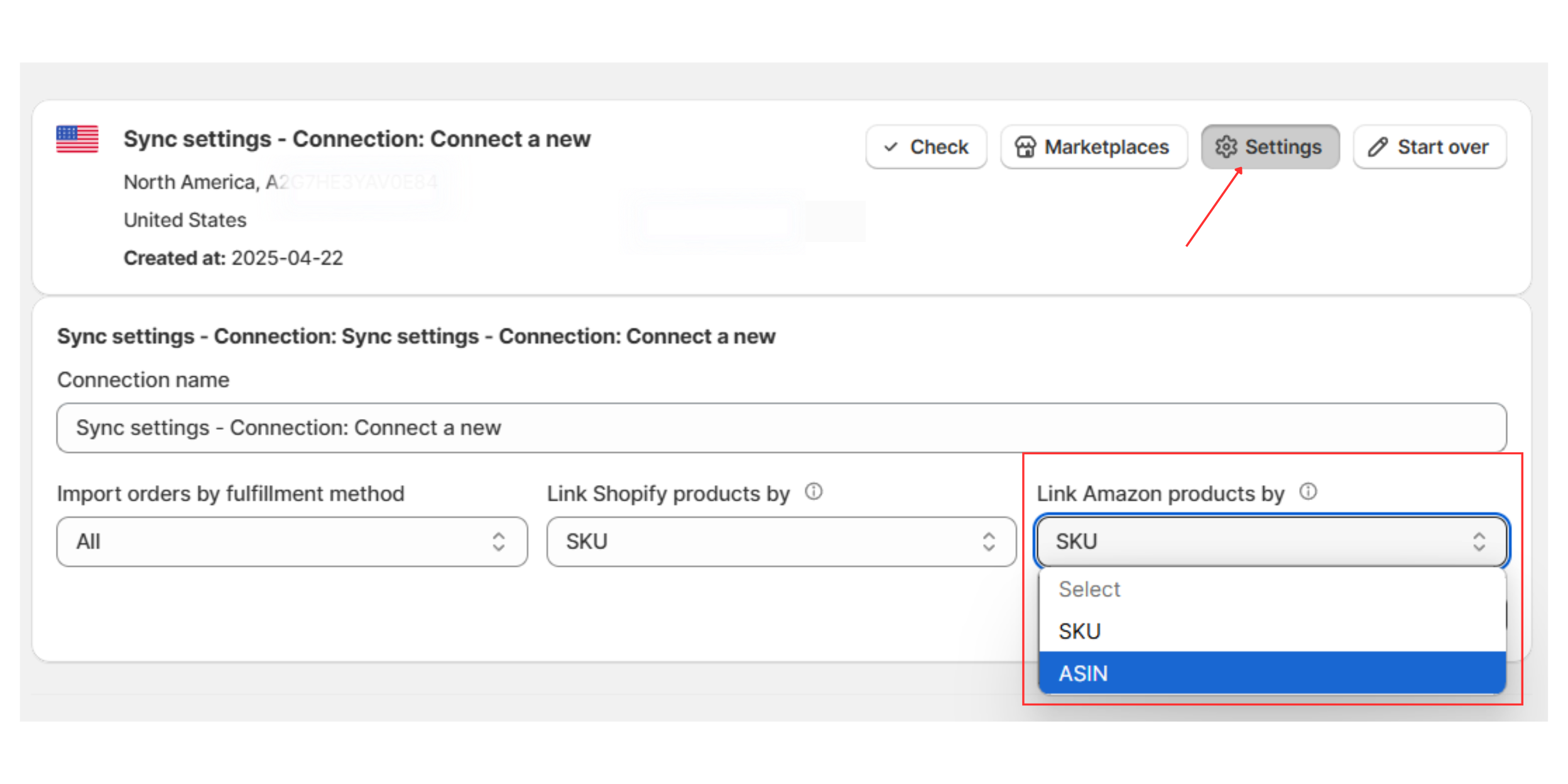Screen dimensions: 1568x784
Task: Collapse the Link Amazon products by dropdown
Action: pos(1272,542)
